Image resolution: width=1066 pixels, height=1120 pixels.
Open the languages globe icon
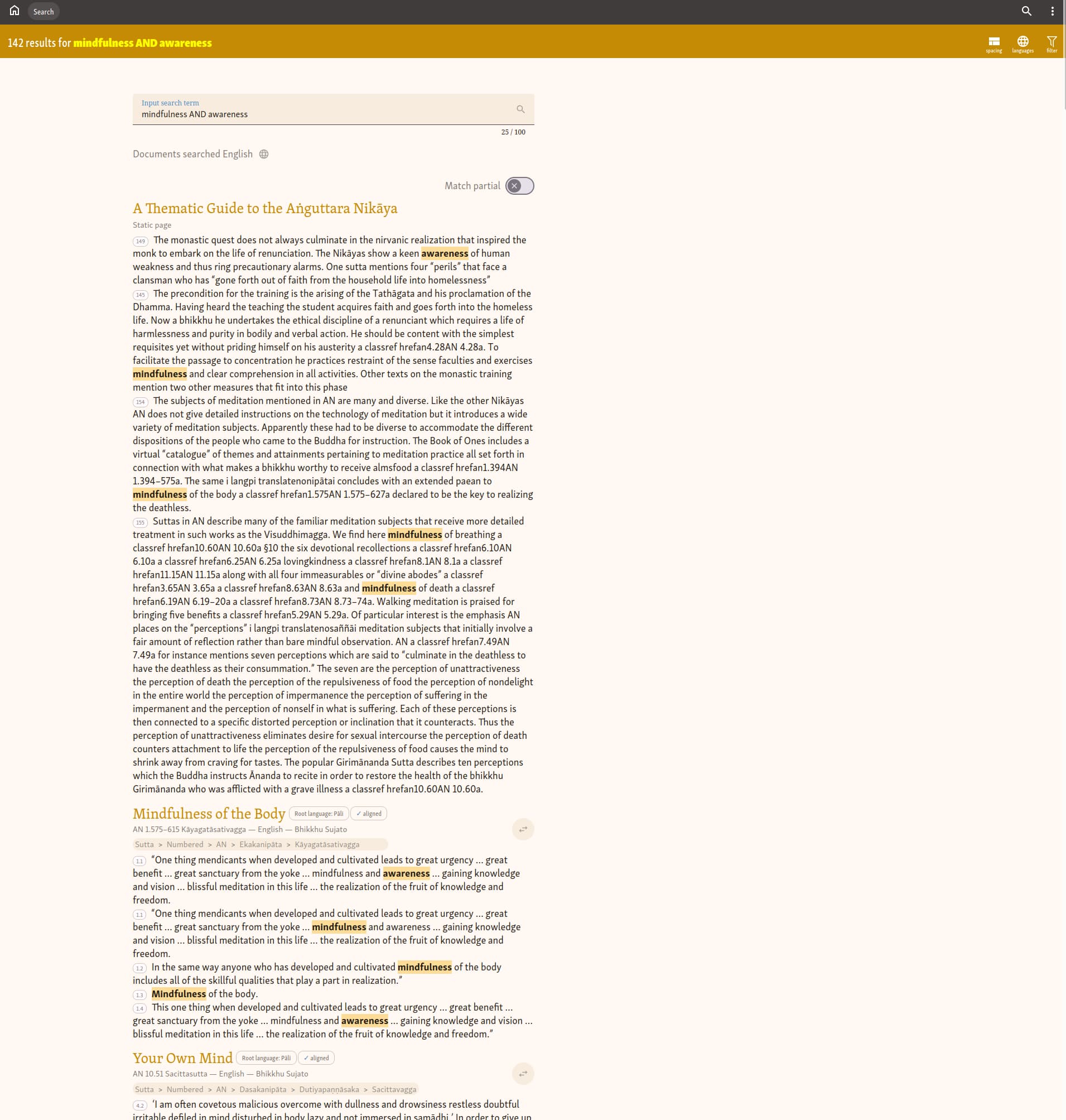click(x=1022, y=43)
